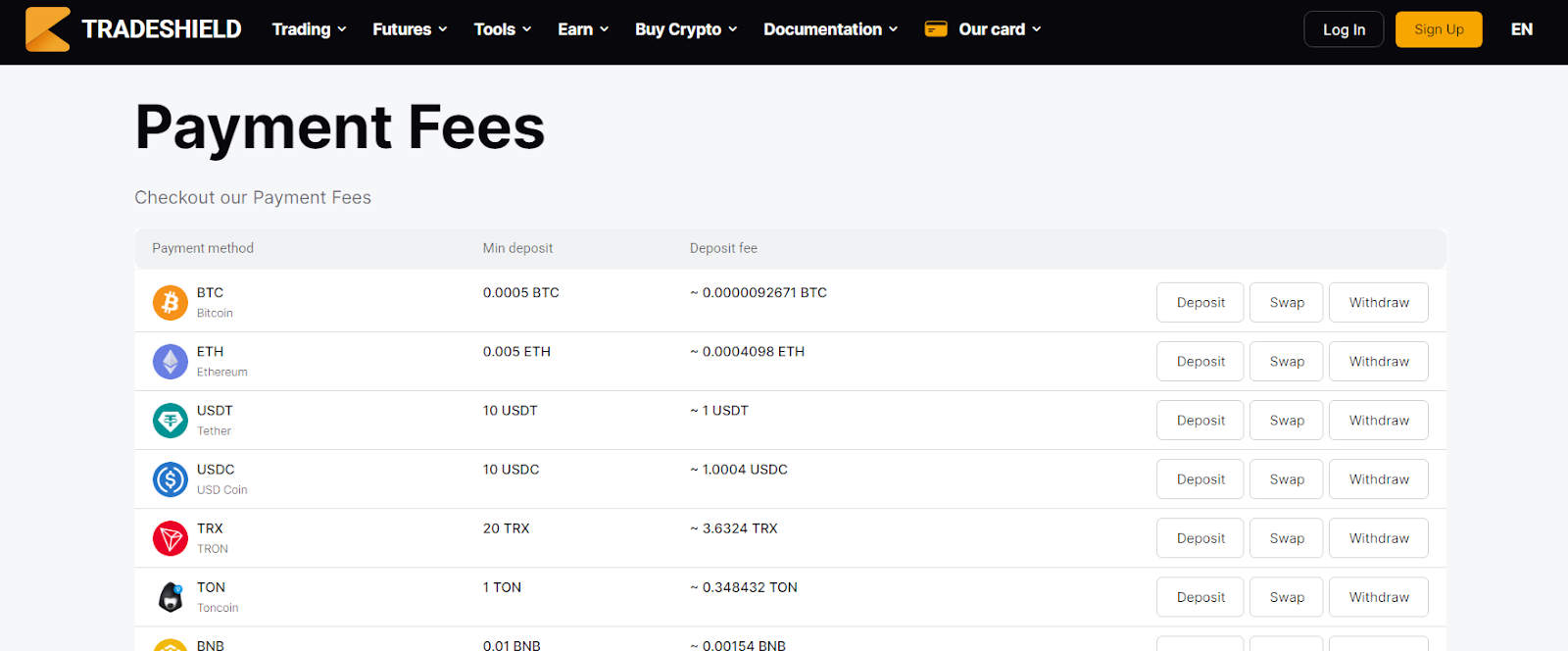Expand the Earn menu
This screenshot has width=1568, height=651.
(583, 29)
